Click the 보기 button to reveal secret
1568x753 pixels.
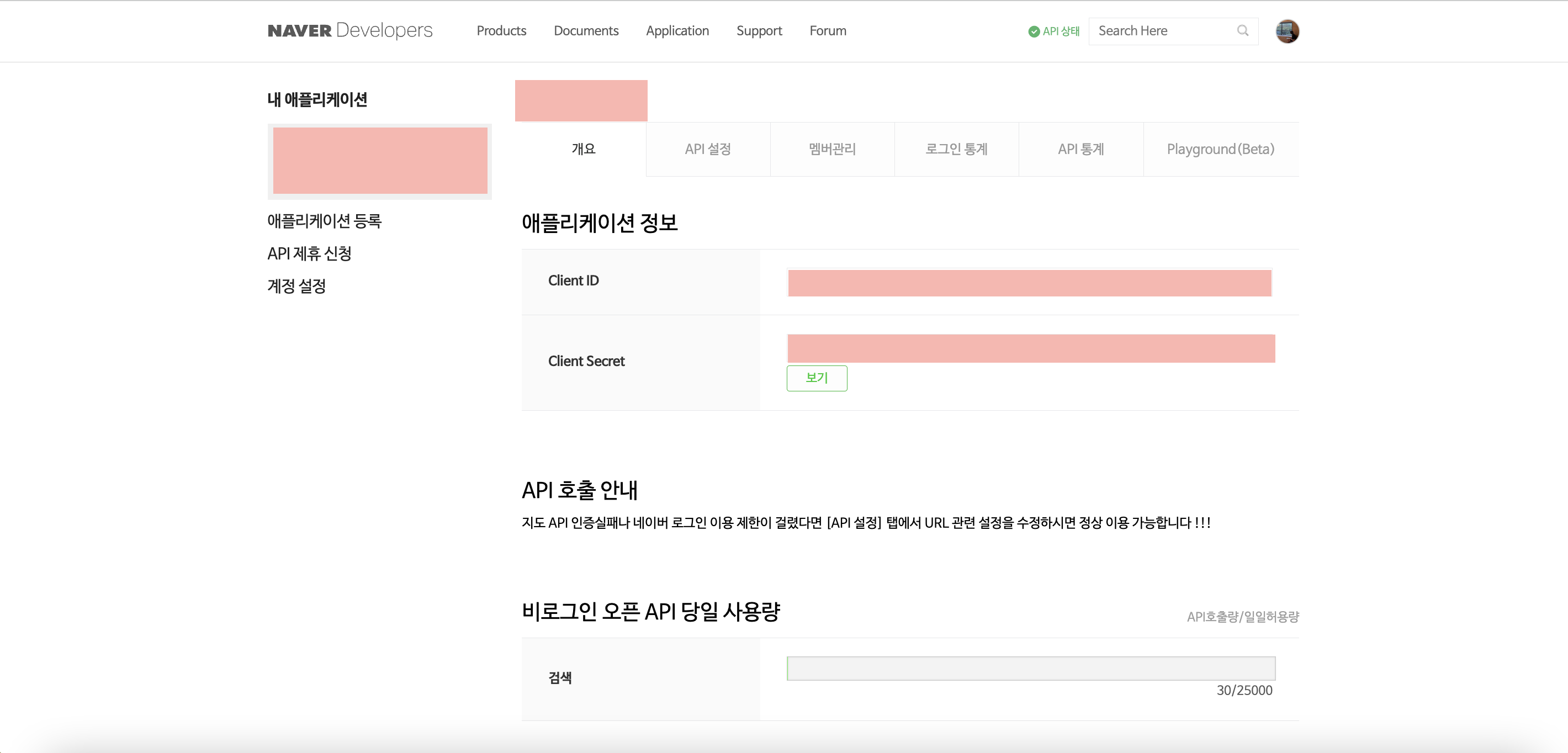tap(816, 378)
